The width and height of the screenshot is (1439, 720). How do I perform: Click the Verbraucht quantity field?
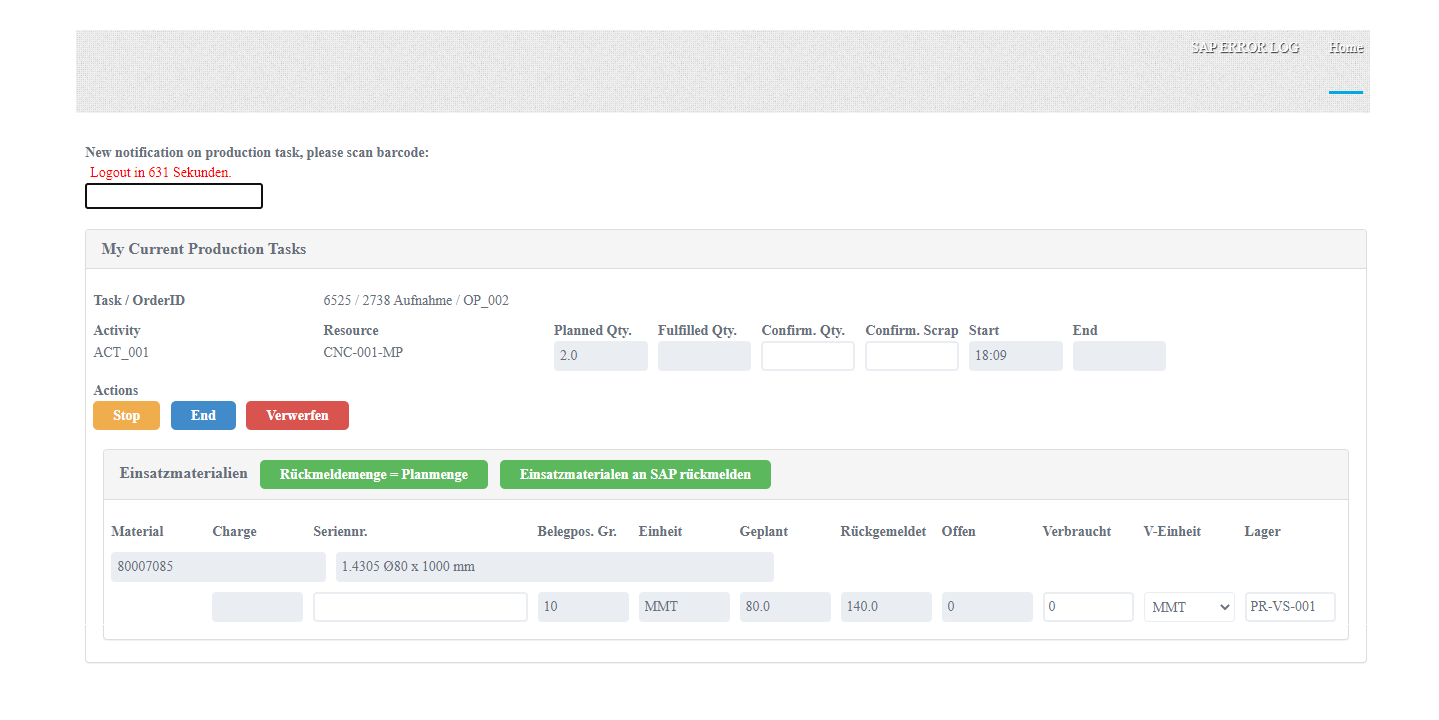tap(1087, 607)
